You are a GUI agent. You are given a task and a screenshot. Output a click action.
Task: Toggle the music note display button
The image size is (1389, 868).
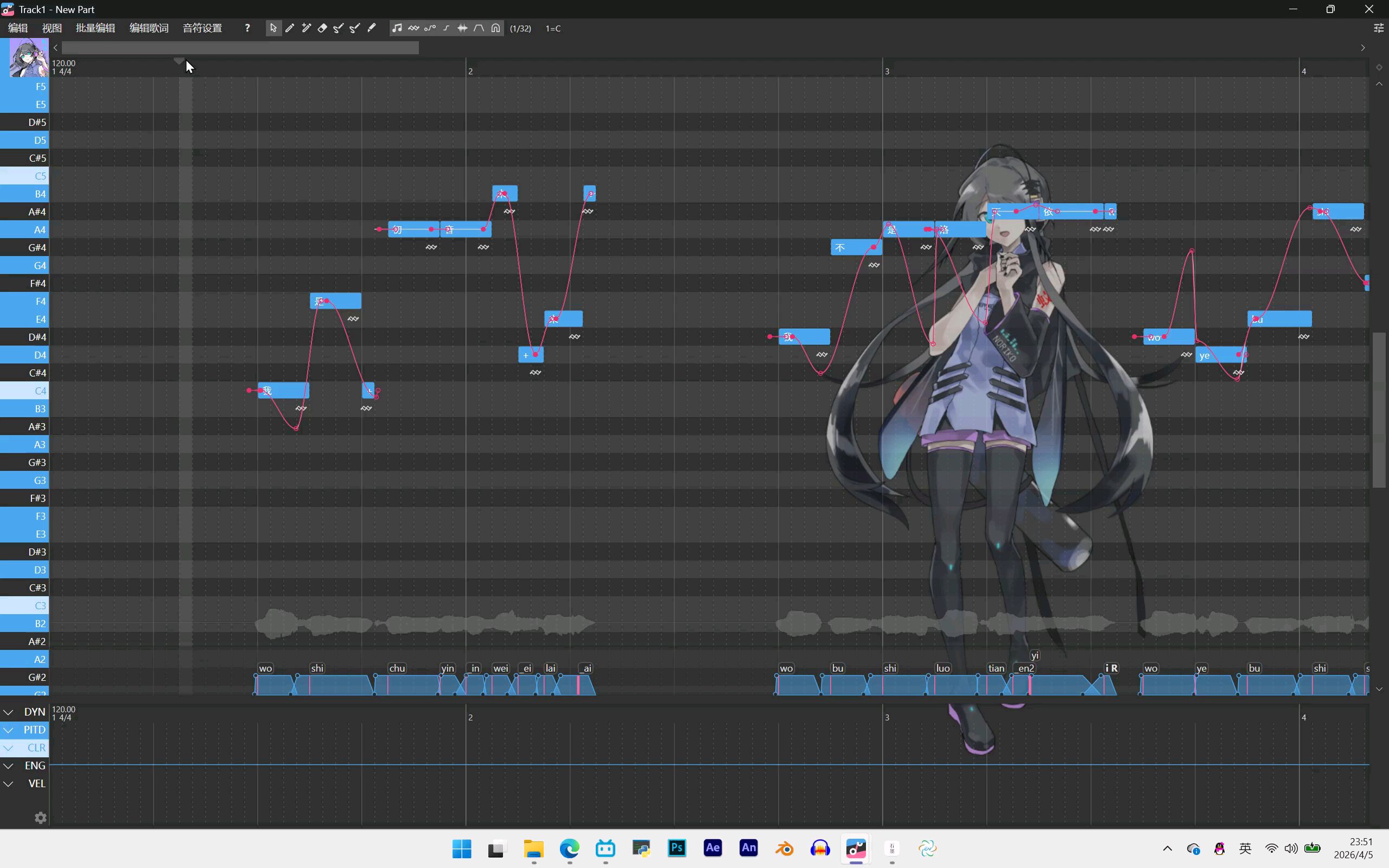pos(397,28)
